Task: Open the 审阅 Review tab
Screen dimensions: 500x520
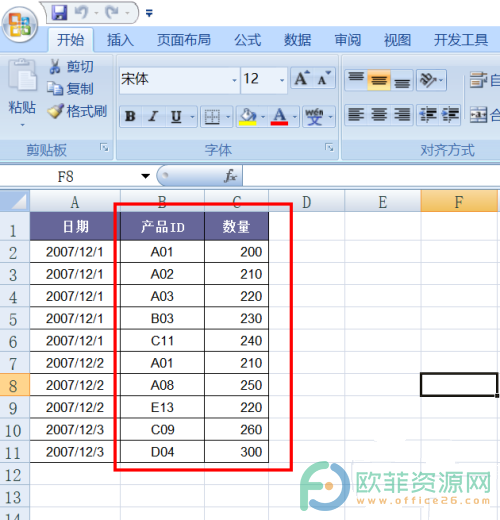Action: (348, 40)
